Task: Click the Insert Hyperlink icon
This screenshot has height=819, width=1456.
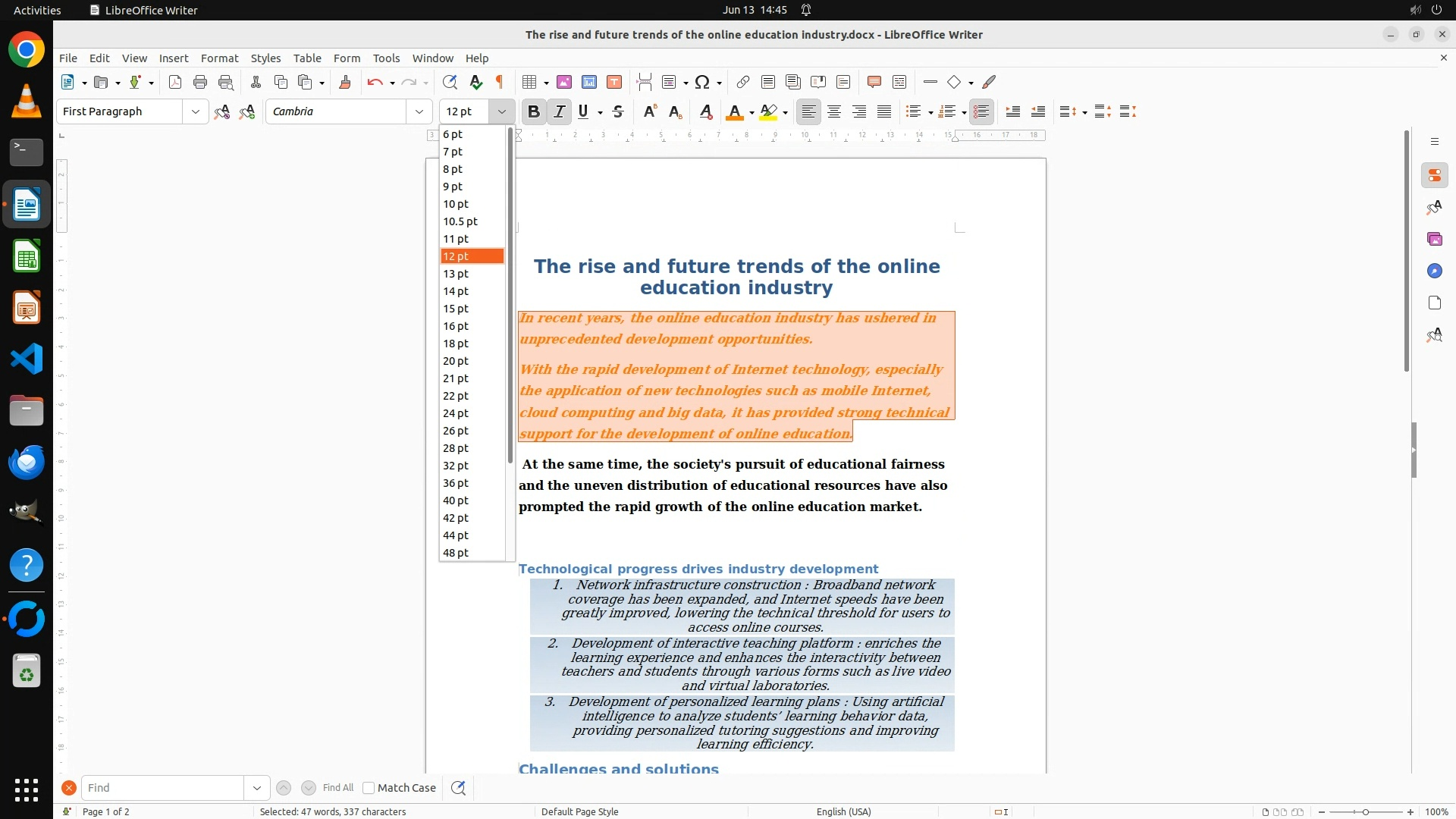Action: pos(743,83)
